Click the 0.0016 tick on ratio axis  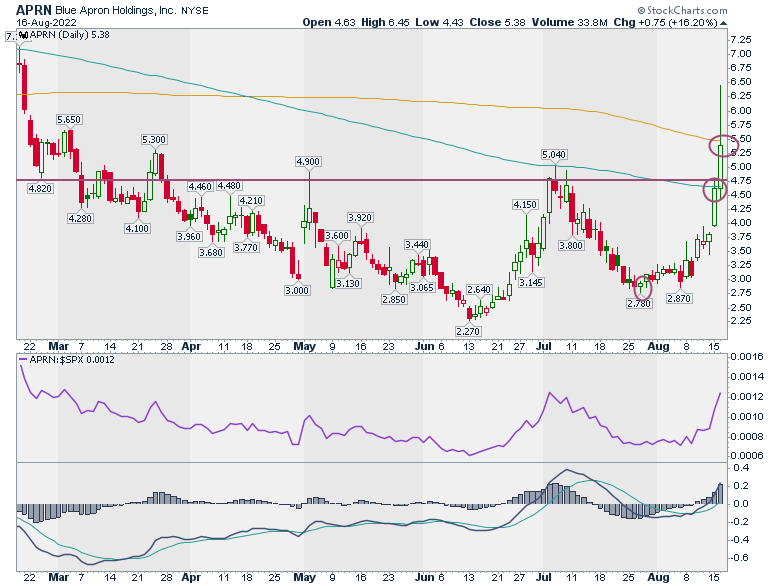(x=746, y=357)
